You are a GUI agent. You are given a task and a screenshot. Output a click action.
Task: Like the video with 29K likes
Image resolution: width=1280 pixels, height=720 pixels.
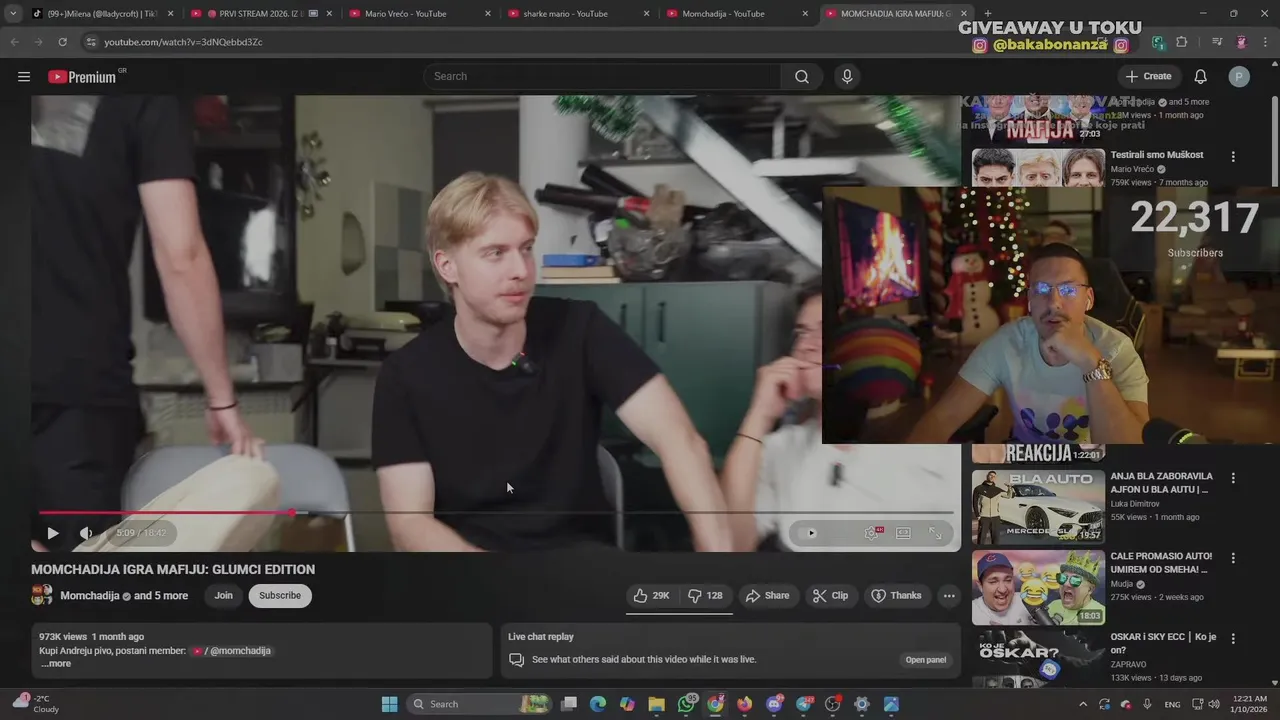pos(651,595)
